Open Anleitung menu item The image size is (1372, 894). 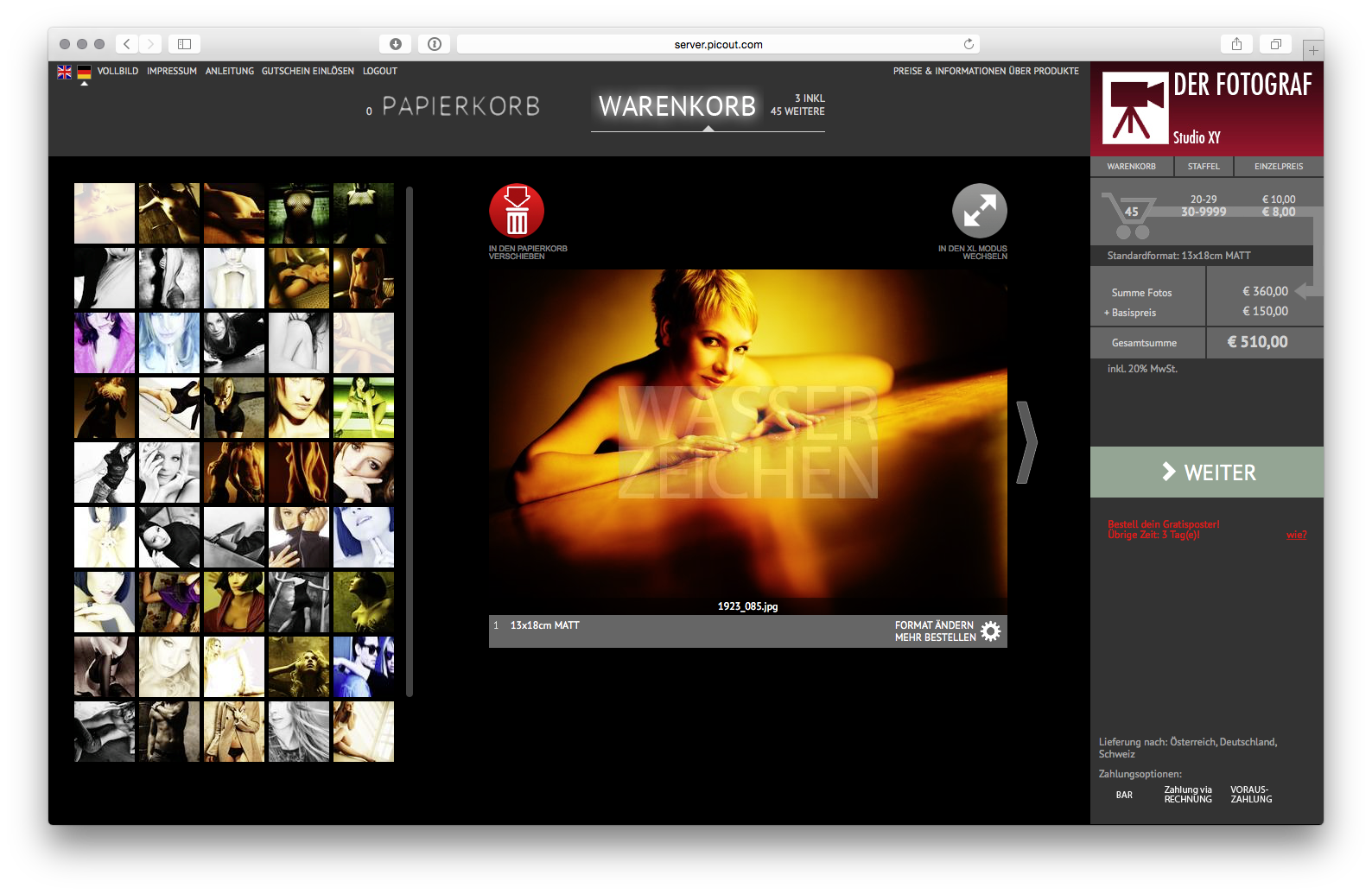[x=230, y=72]
